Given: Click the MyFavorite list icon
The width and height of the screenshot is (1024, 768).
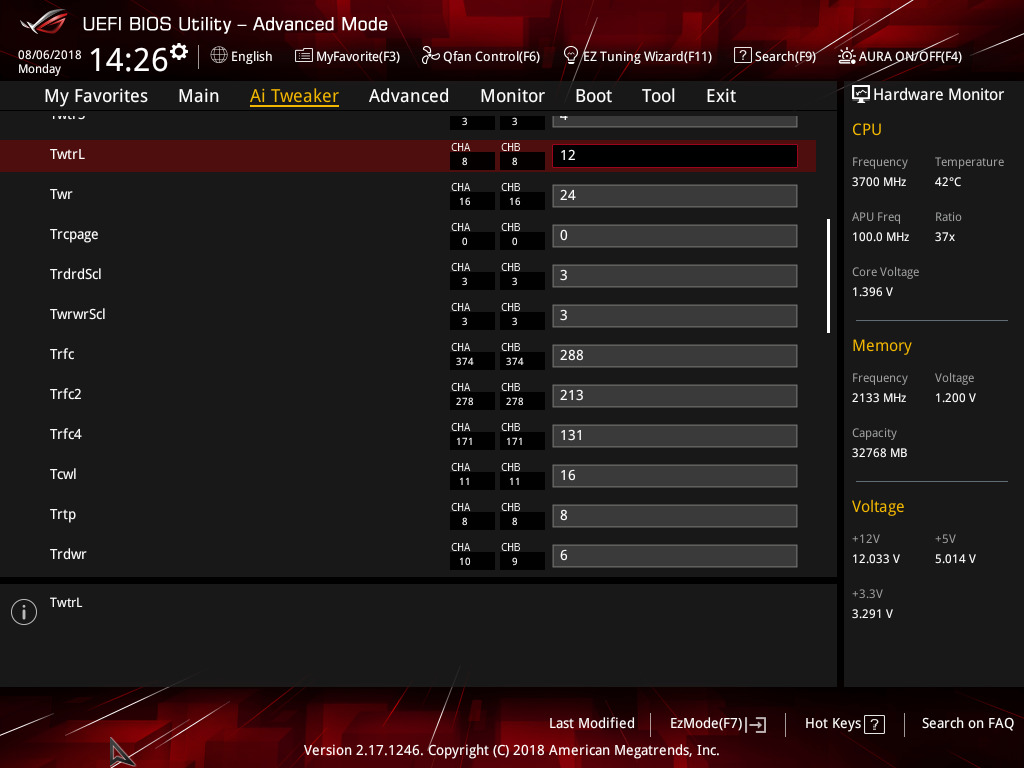Looking at the screenshot, I should click(x=304, y=56).
